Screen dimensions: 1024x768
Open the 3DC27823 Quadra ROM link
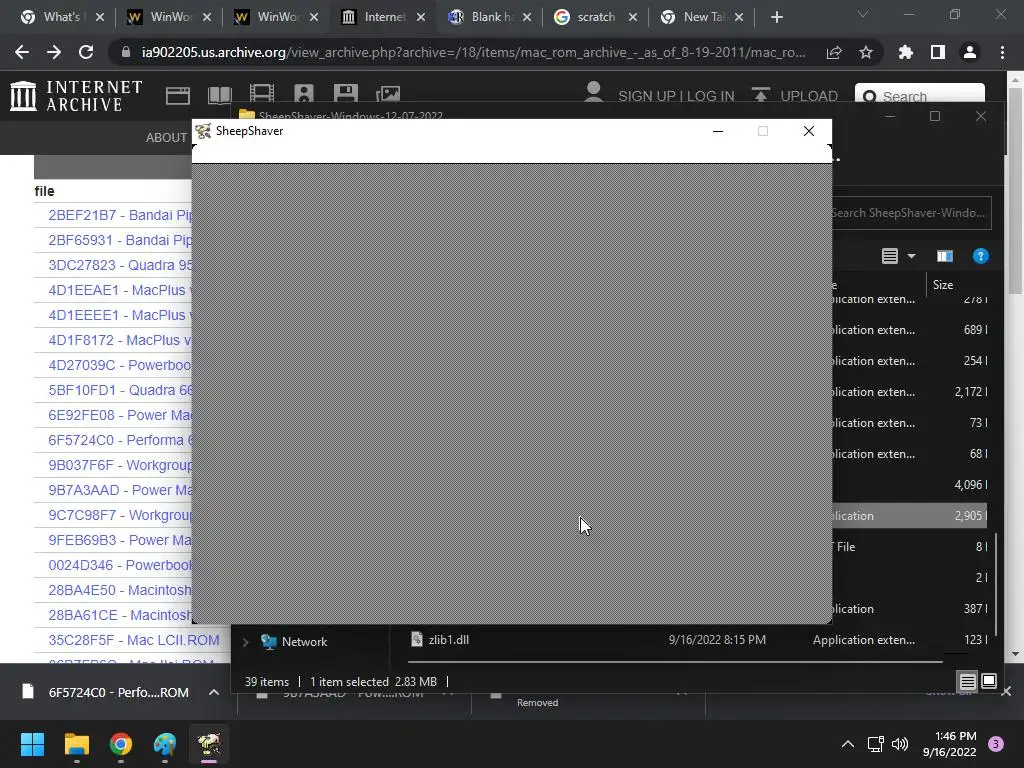pos(120,265)
